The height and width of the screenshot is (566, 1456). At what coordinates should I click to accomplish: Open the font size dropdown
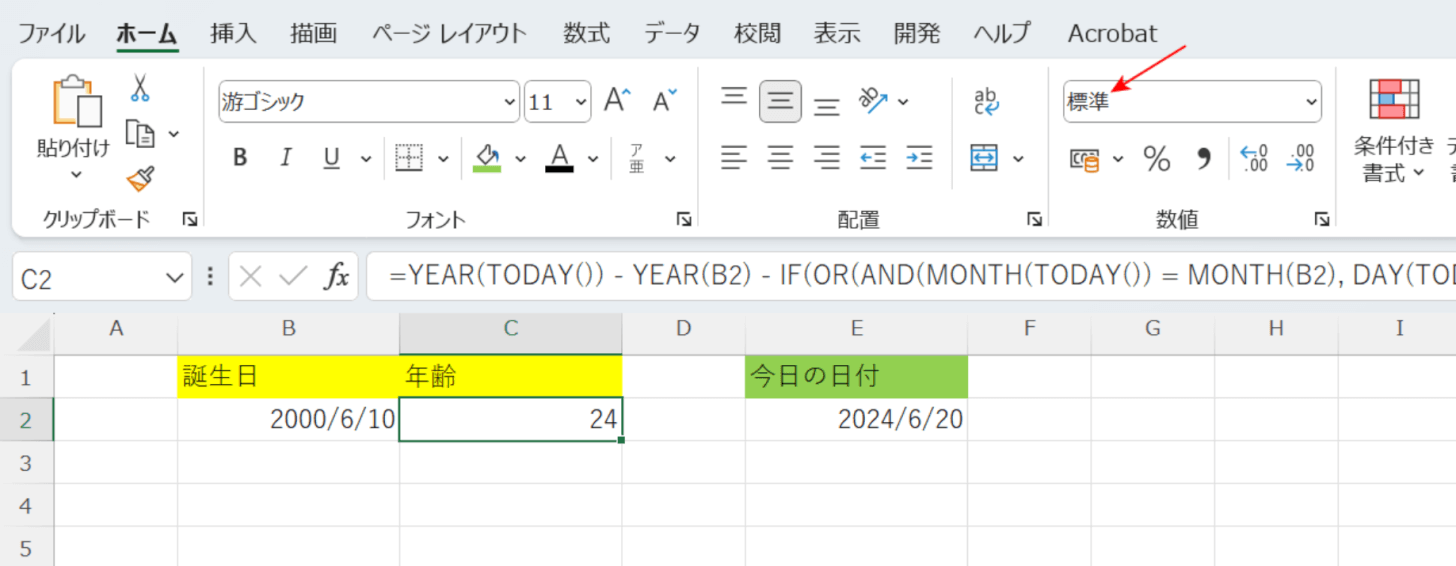click(x=581, y=102)
